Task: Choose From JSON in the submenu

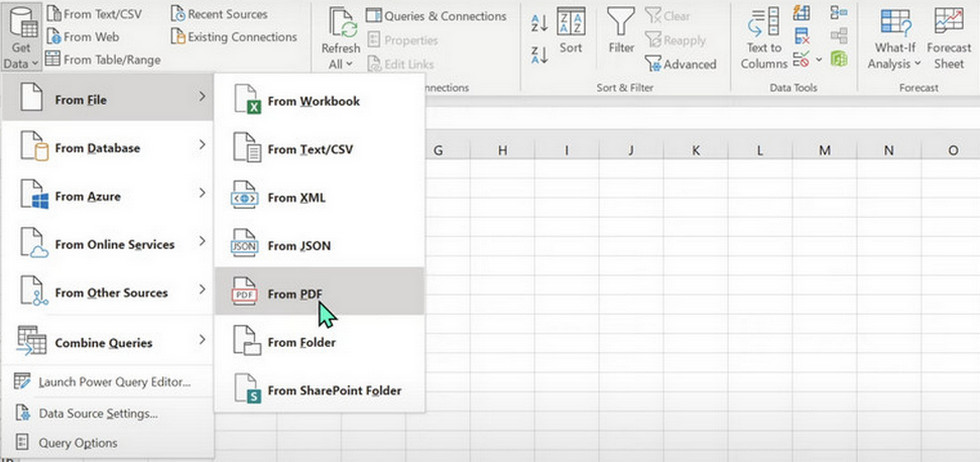Action: pyautogui.click(x=319, y=245)
